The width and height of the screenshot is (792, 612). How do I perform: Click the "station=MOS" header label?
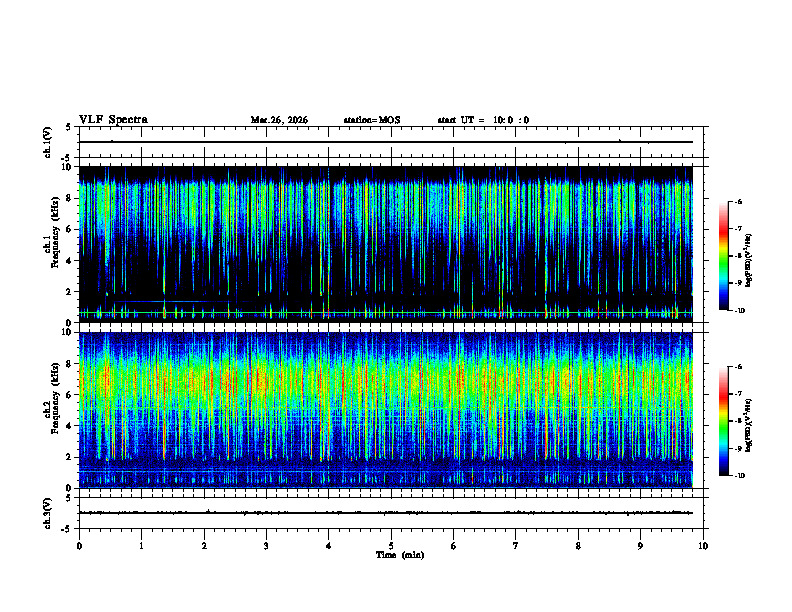coord(372,120)
